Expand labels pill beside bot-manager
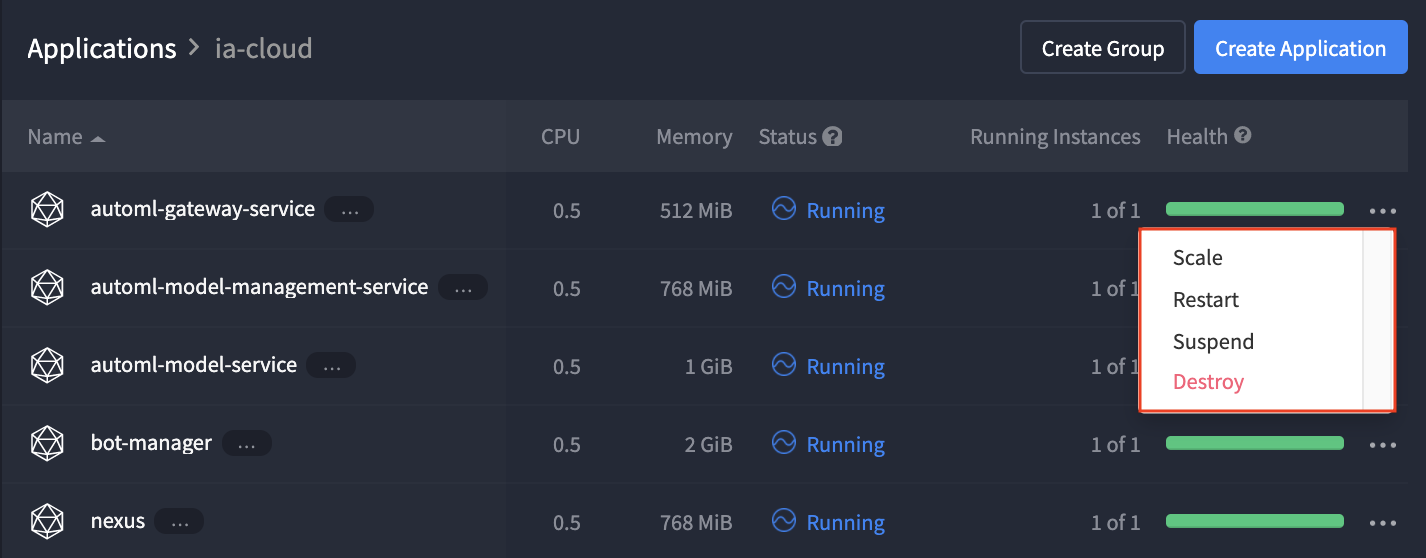The width and height of the screenshot is (1426, 558). pos(247,443)
